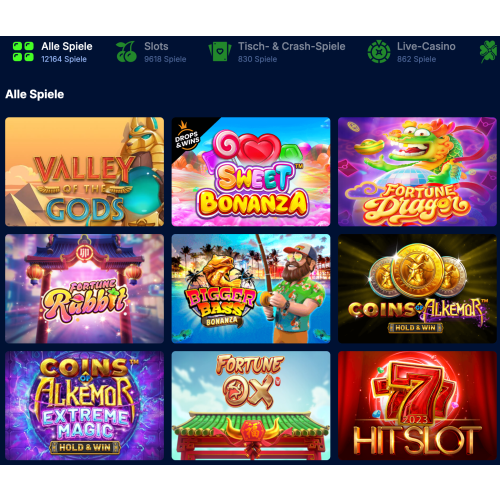Launch the Sweet Bonanza slot

(251, 172)
